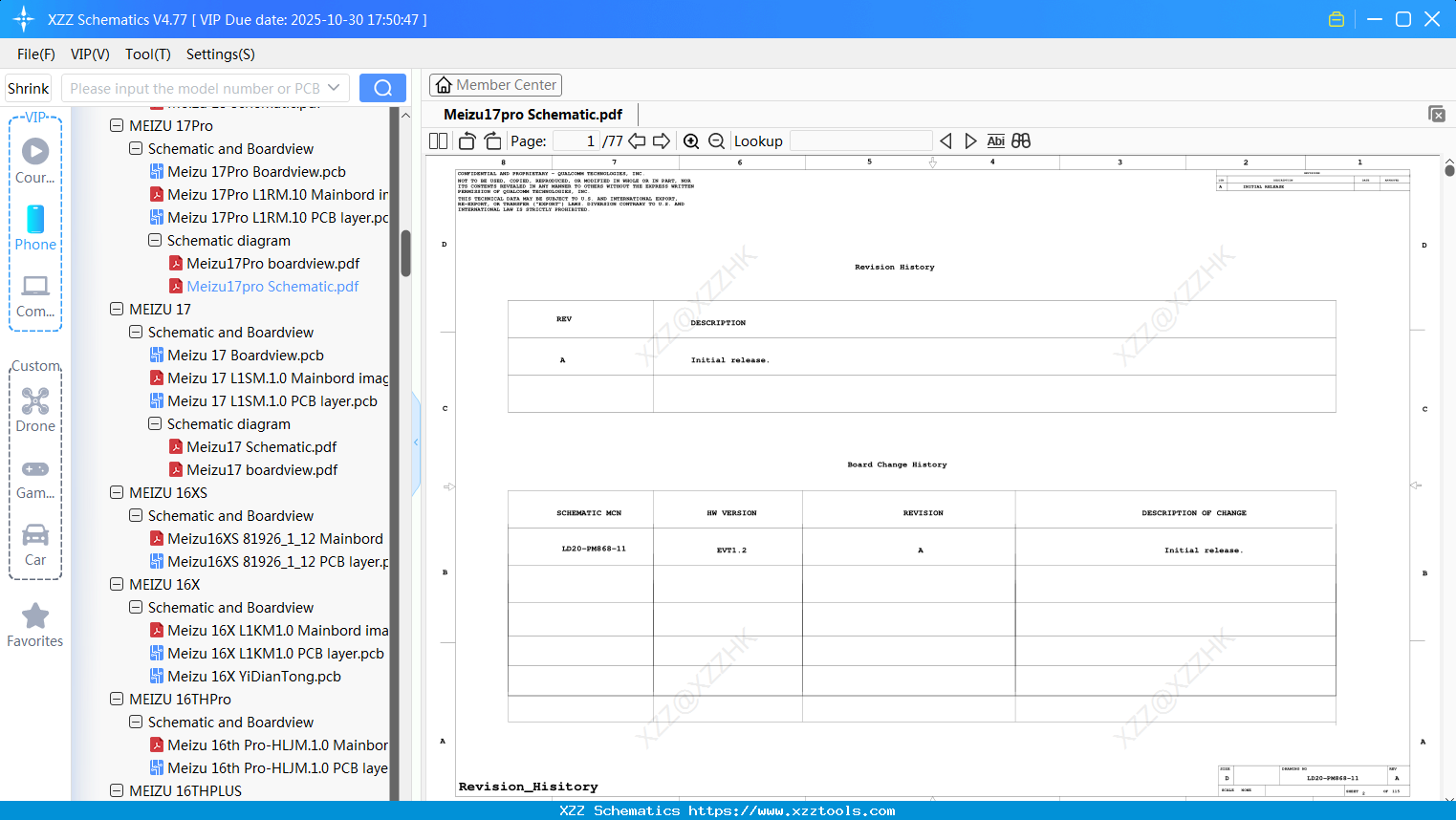Open the Game console category
Screen dimensions: 1456x820
coord(35,478)
